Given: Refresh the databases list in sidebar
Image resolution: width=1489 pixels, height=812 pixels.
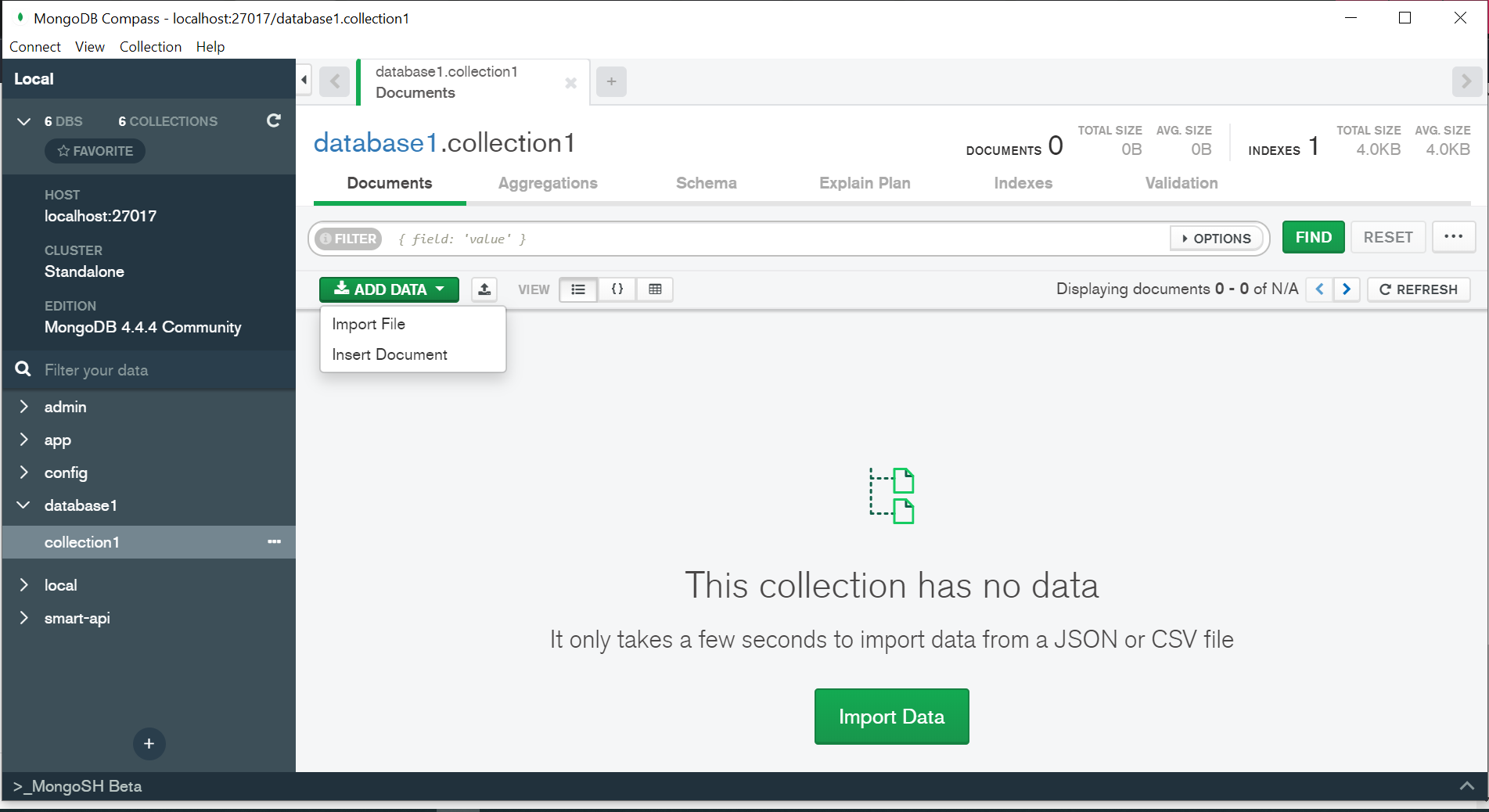Looking at the screenshot, I should point(274,120).
